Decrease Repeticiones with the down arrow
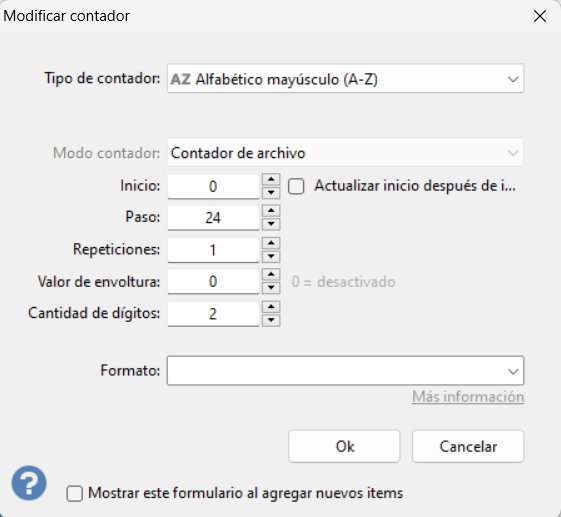 pyautogui.click(x=271, y=257)
